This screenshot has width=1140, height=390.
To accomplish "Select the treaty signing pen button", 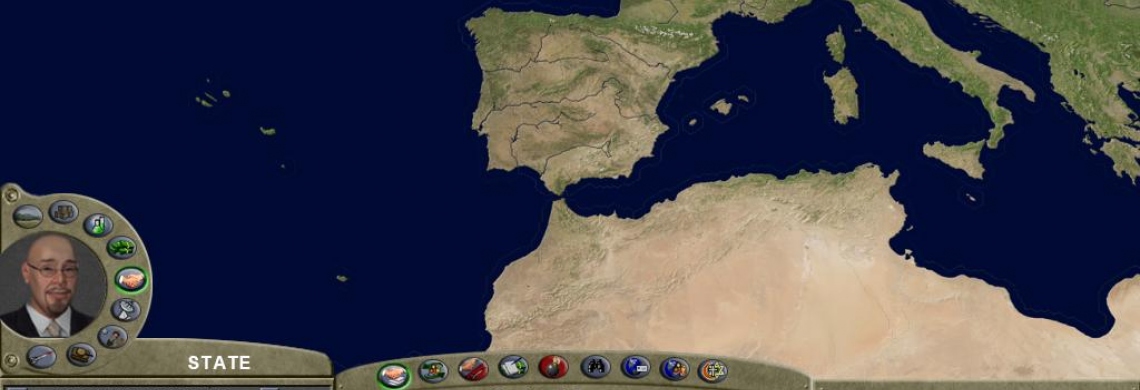I will 473,369.
